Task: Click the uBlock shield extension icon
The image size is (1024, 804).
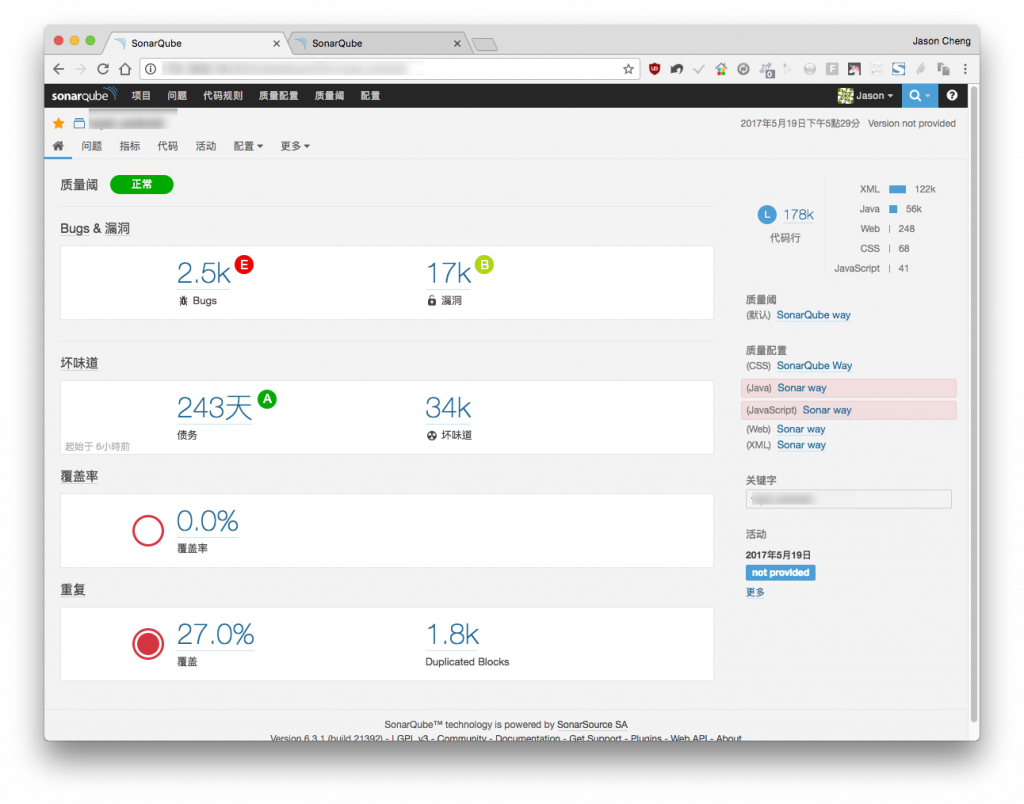Action: [654, 69]
